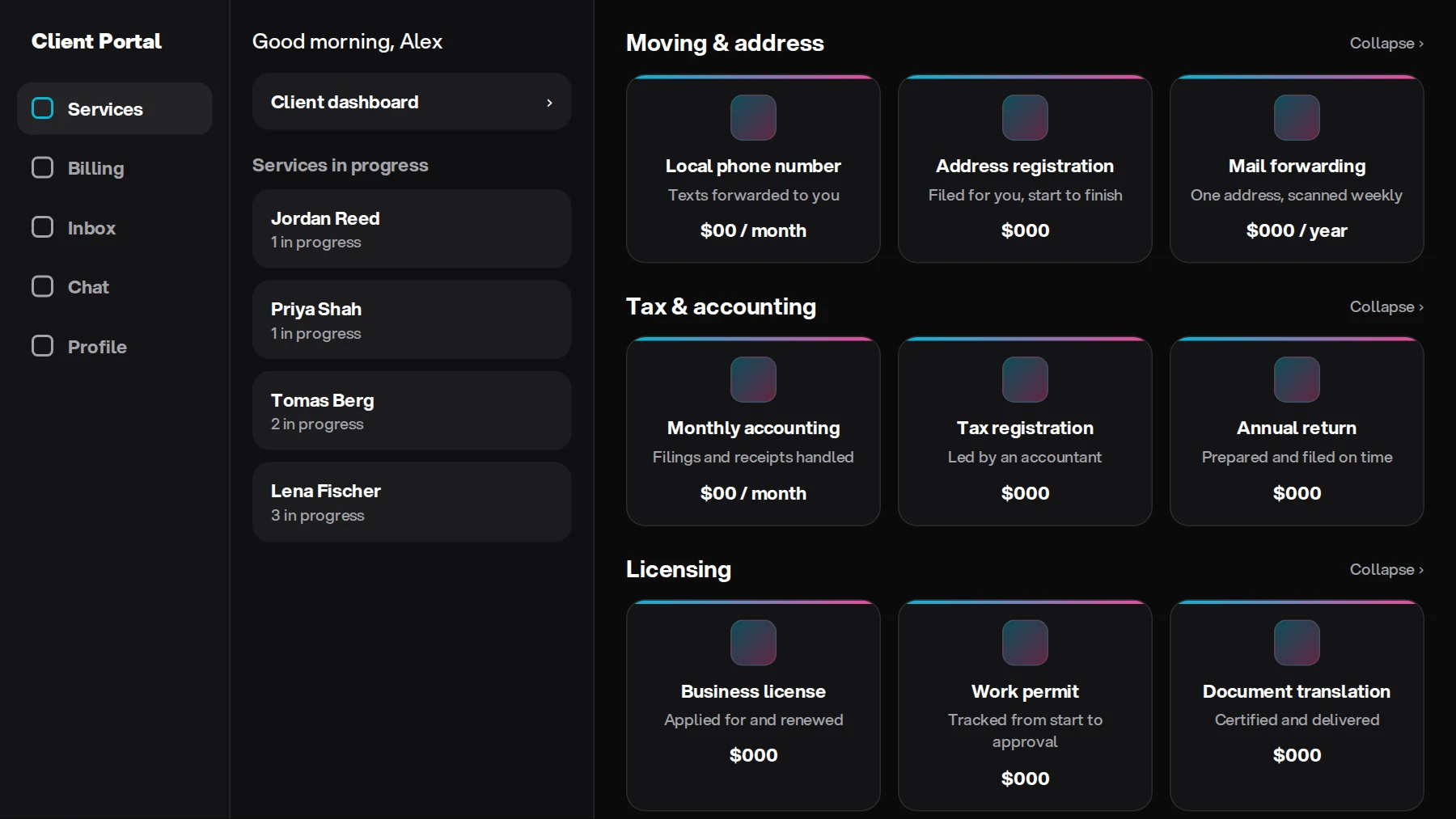Image resolution: width=1456 pixels, height=819 pixels.
Task: Click the Monthly accounting card icon
Action: pyautogui.click(x=753, y=379)
